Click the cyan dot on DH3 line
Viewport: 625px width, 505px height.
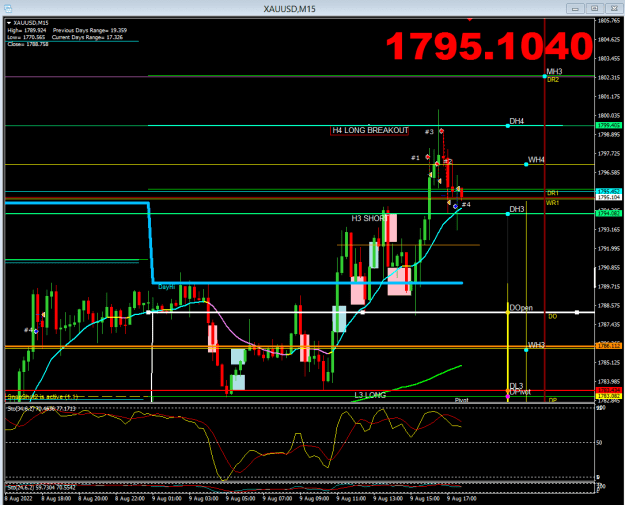click(508, 214)
